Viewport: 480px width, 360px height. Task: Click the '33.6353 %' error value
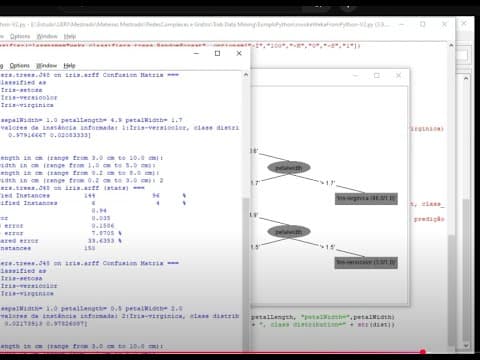point(105,241)
